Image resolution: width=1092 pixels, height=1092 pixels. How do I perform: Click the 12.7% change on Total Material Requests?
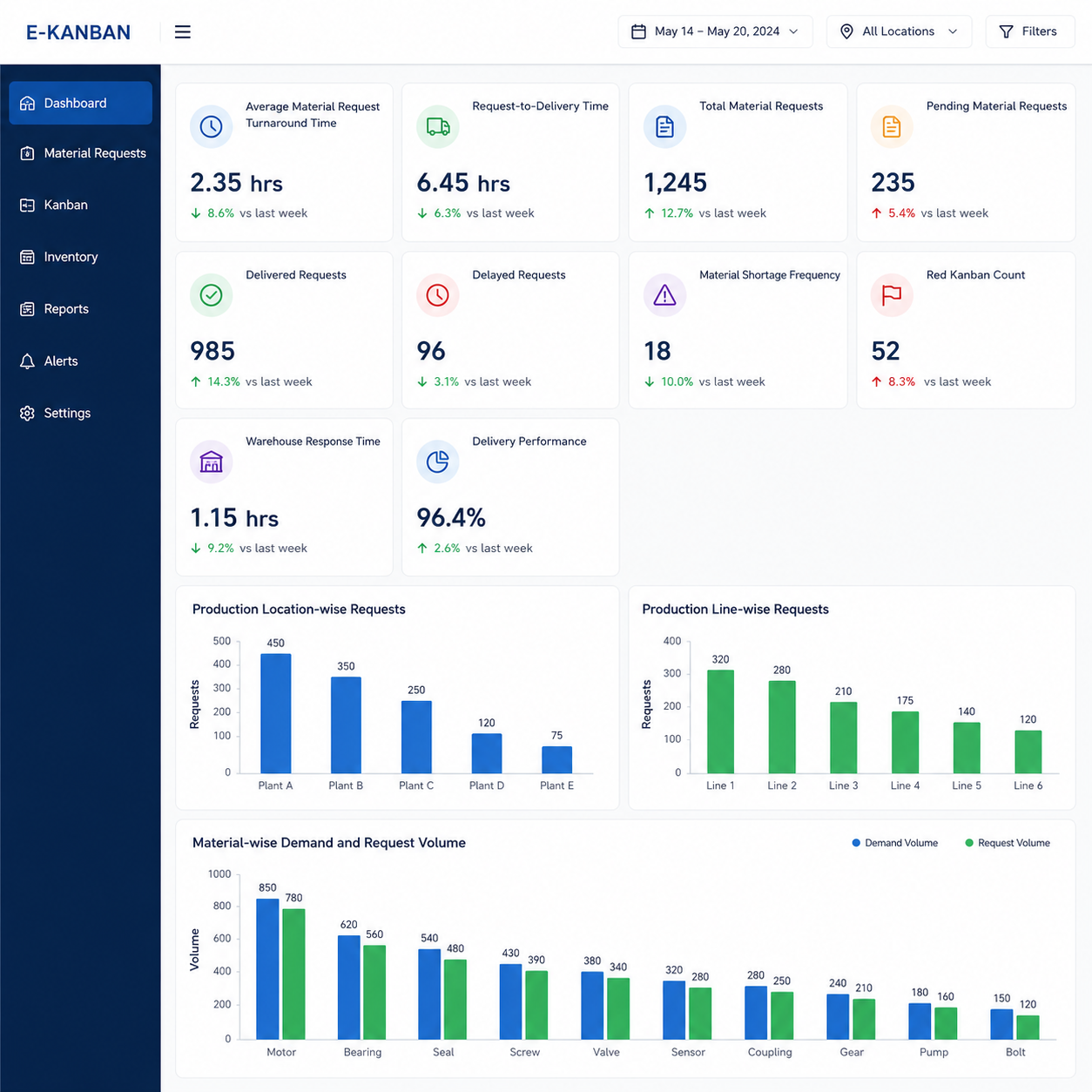[x=677, y=213]
